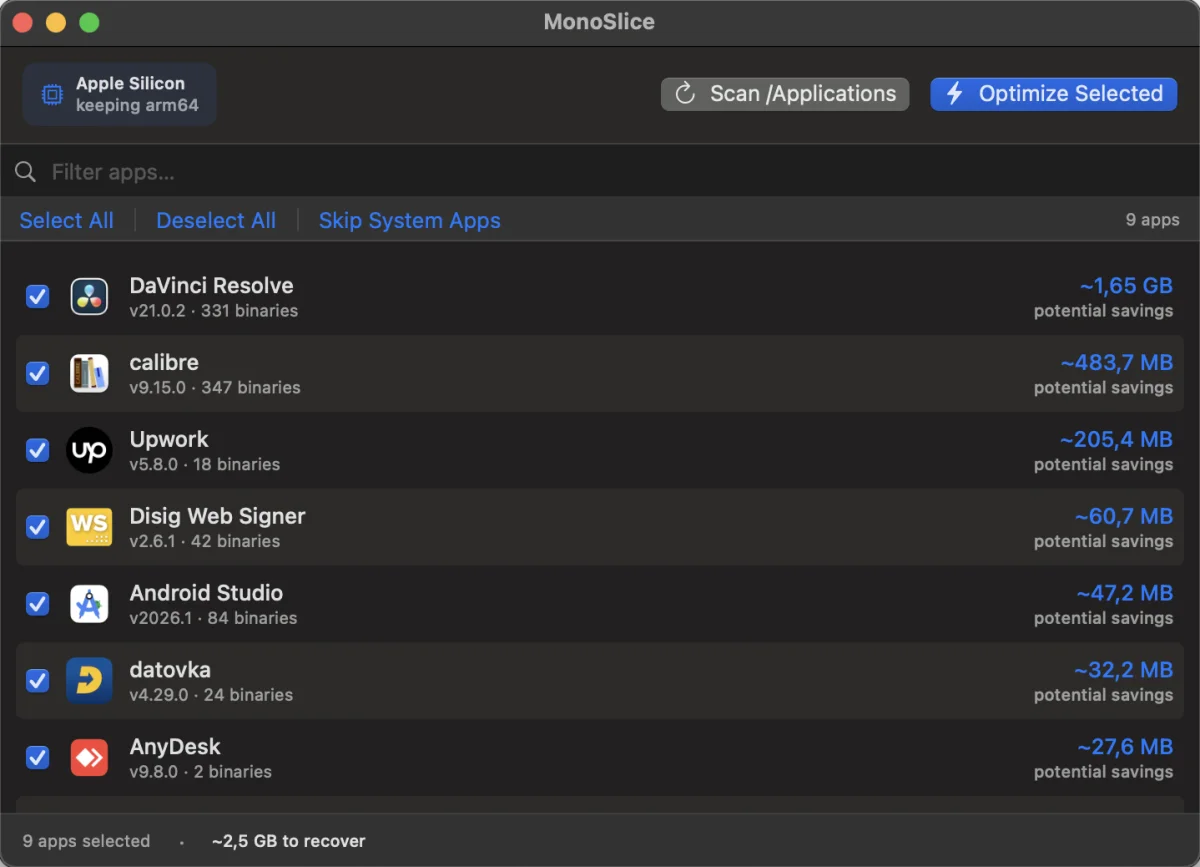The image size is (1200, 867).
Task: Focus the Filter apps search field
Action: (x=600, y=172)
